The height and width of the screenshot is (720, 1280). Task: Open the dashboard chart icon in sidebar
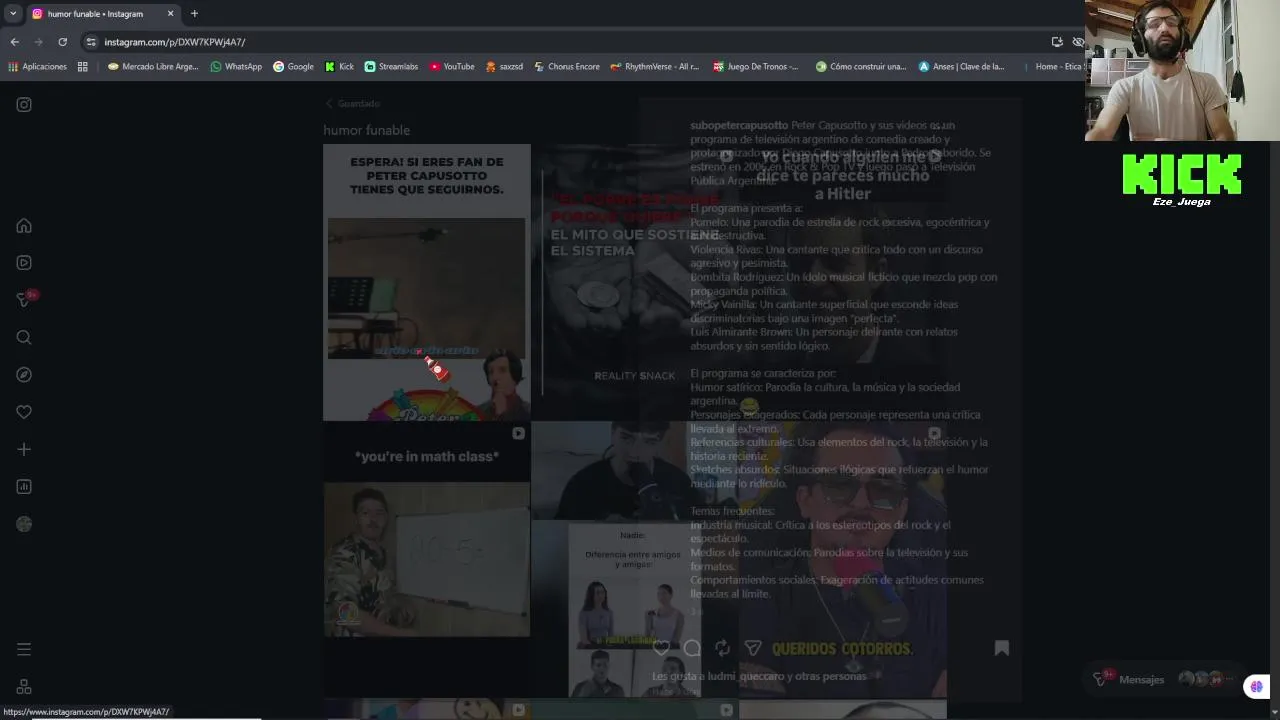pos(24,486)
